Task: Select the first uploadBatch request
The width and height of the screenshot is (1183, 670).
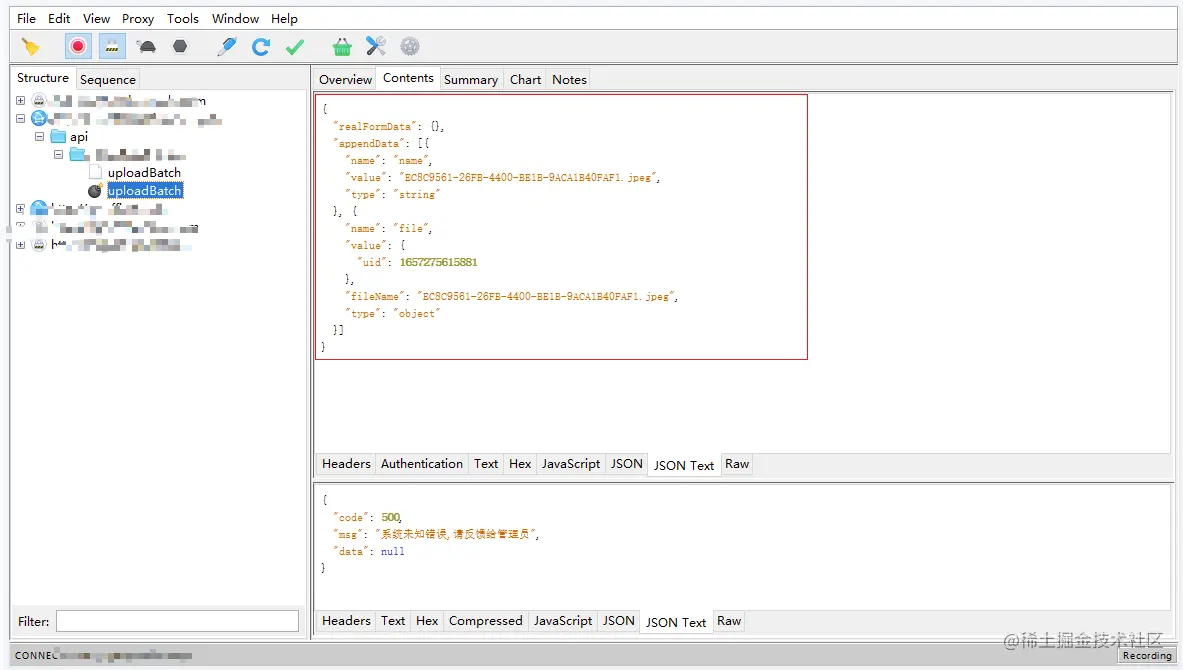Action: (144, 173)
